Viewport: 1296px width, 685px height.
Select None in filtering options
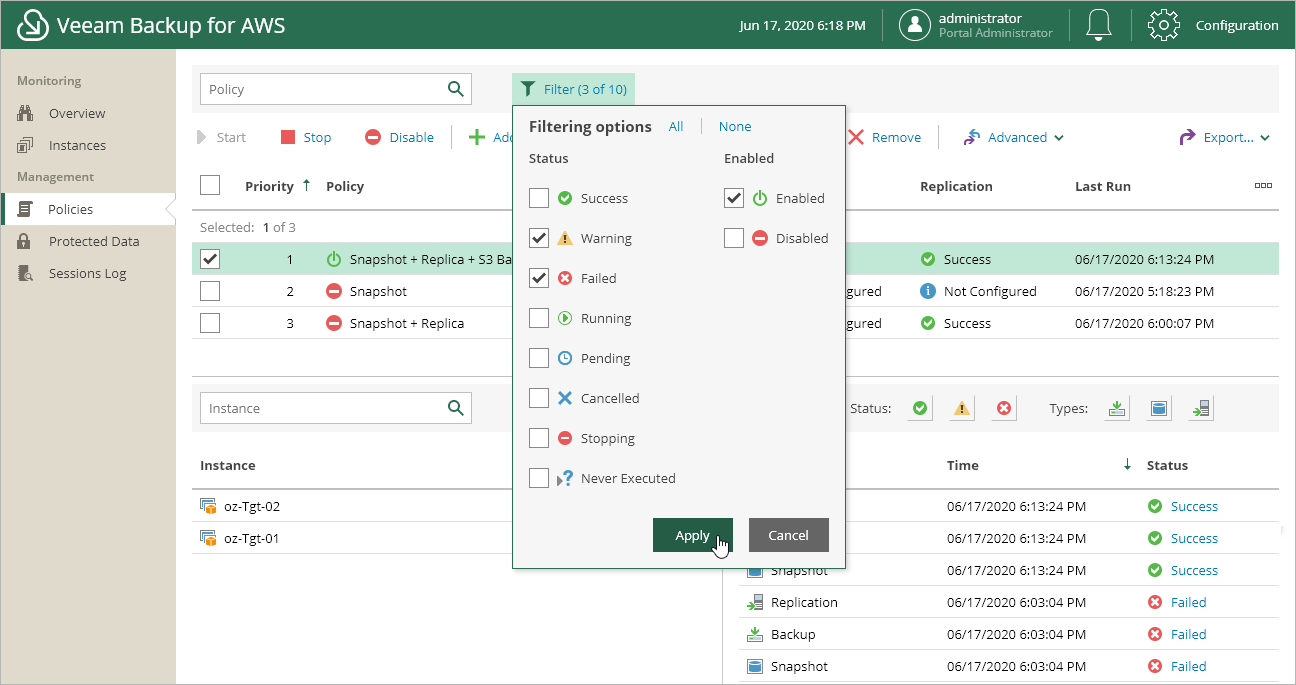point(735,126)
